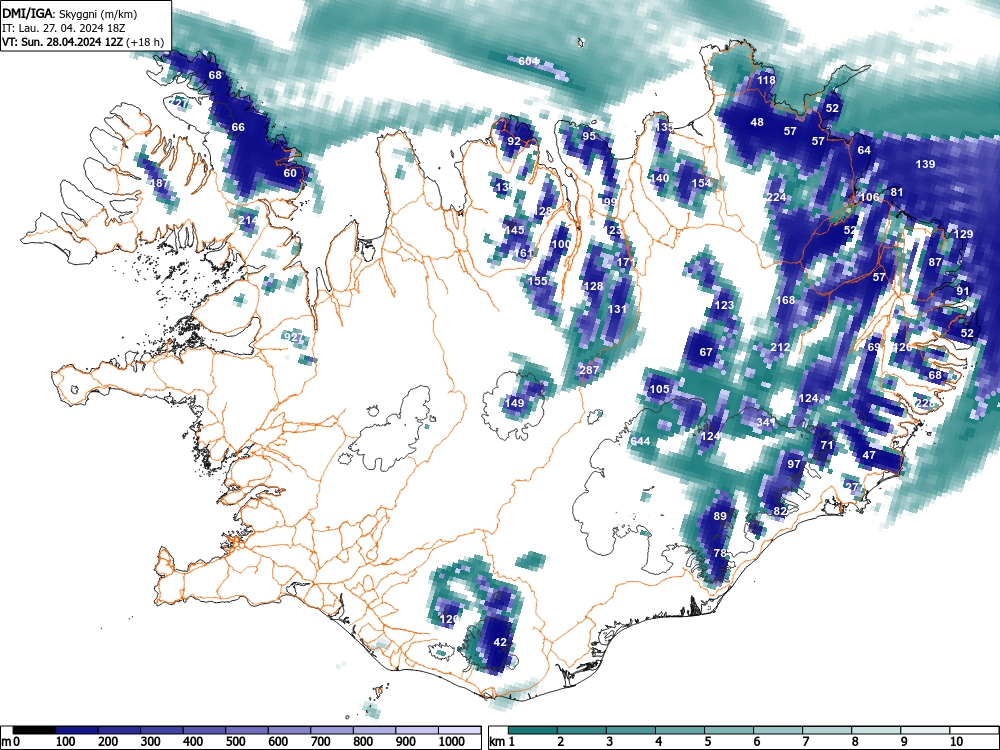Image resolution: width=1000 pixels, height=750 pixels.
Task: Click the '145' visibility value
Action: 514,230
